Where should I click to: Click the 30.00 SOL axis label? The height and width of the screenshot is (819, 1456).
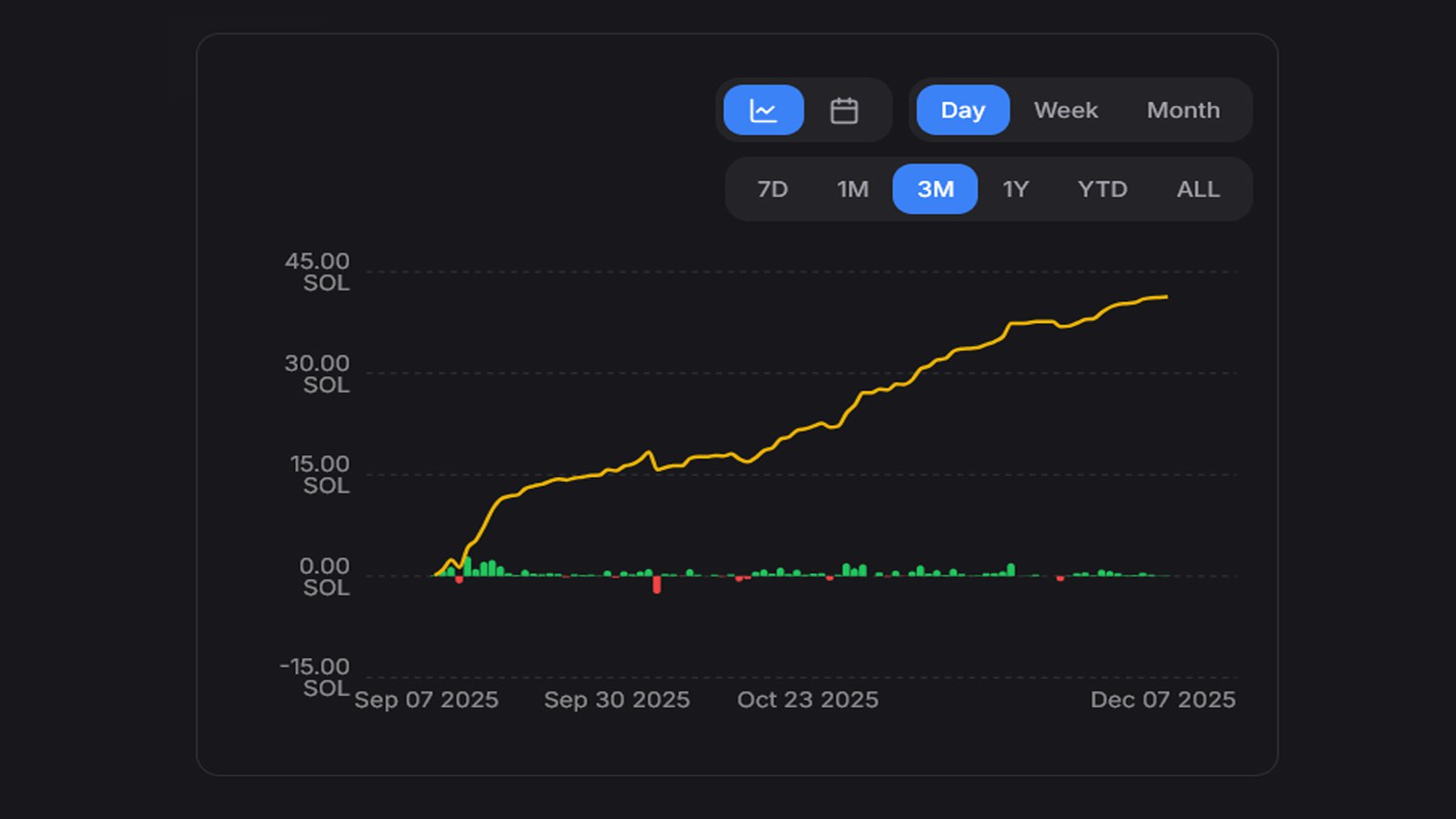(317, 374)
